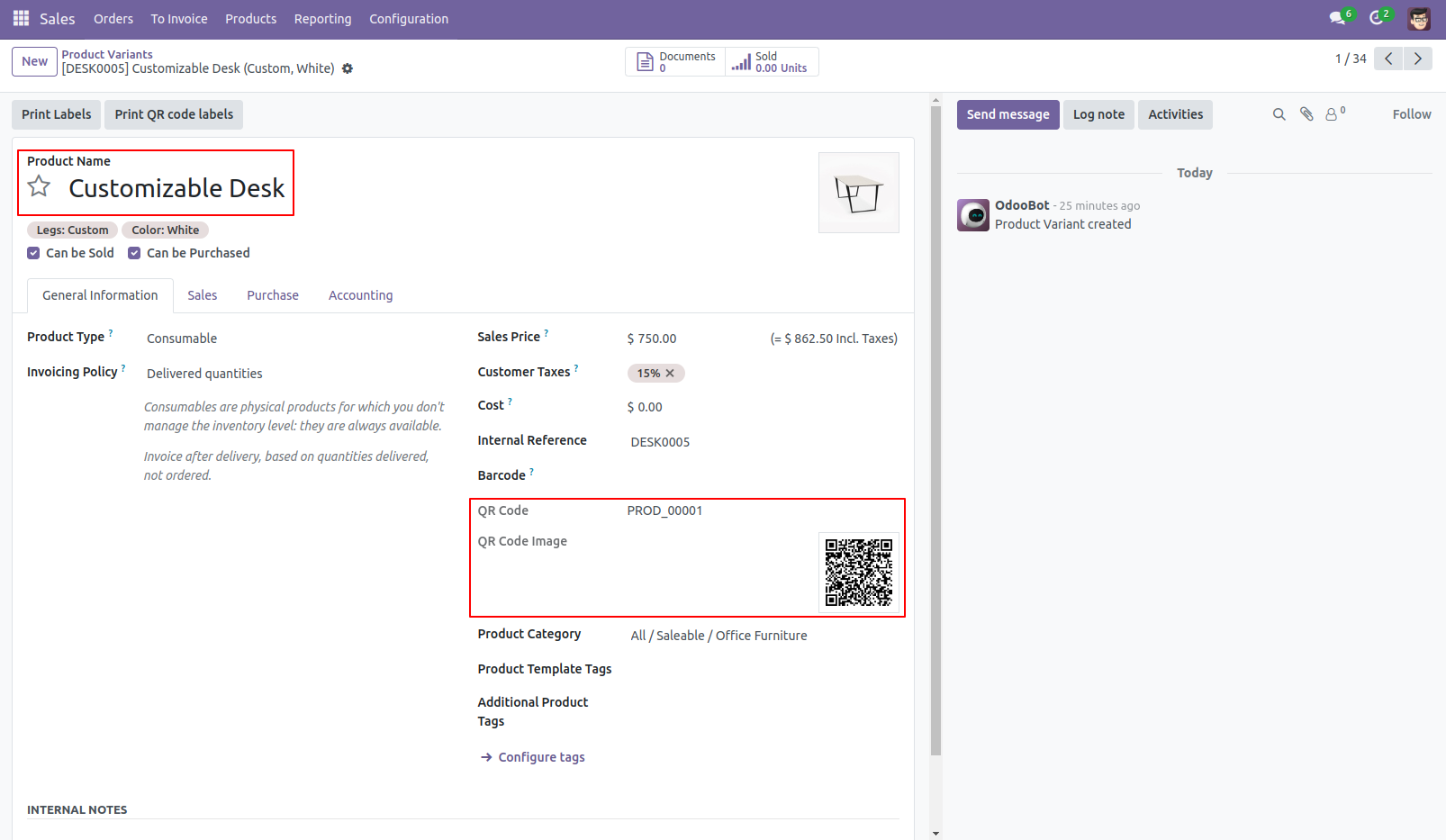Click the favorite star next to Customizable Desk
The width and height of the screenshot is (1446, 840).
(x=39, y=185)
